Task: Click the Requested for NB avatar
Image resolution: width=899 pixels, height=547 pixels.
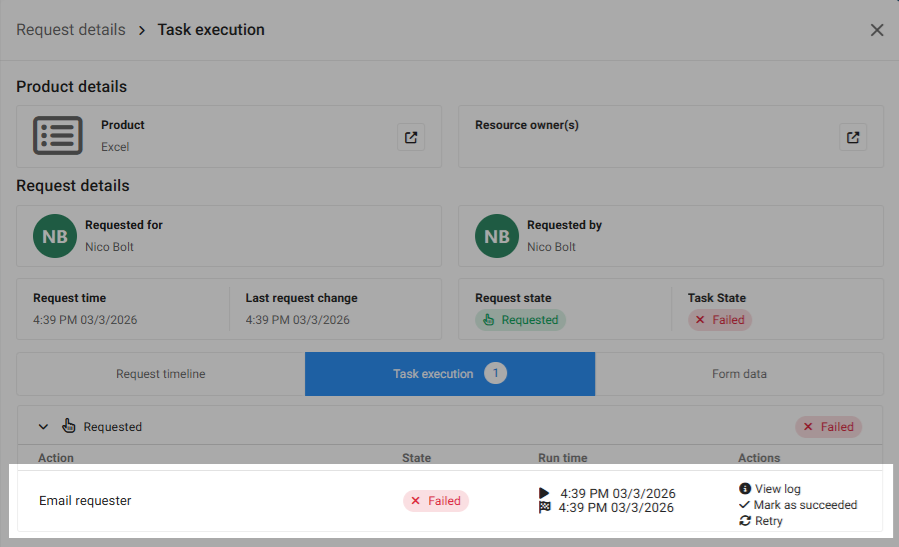Action: click(54, 236)
